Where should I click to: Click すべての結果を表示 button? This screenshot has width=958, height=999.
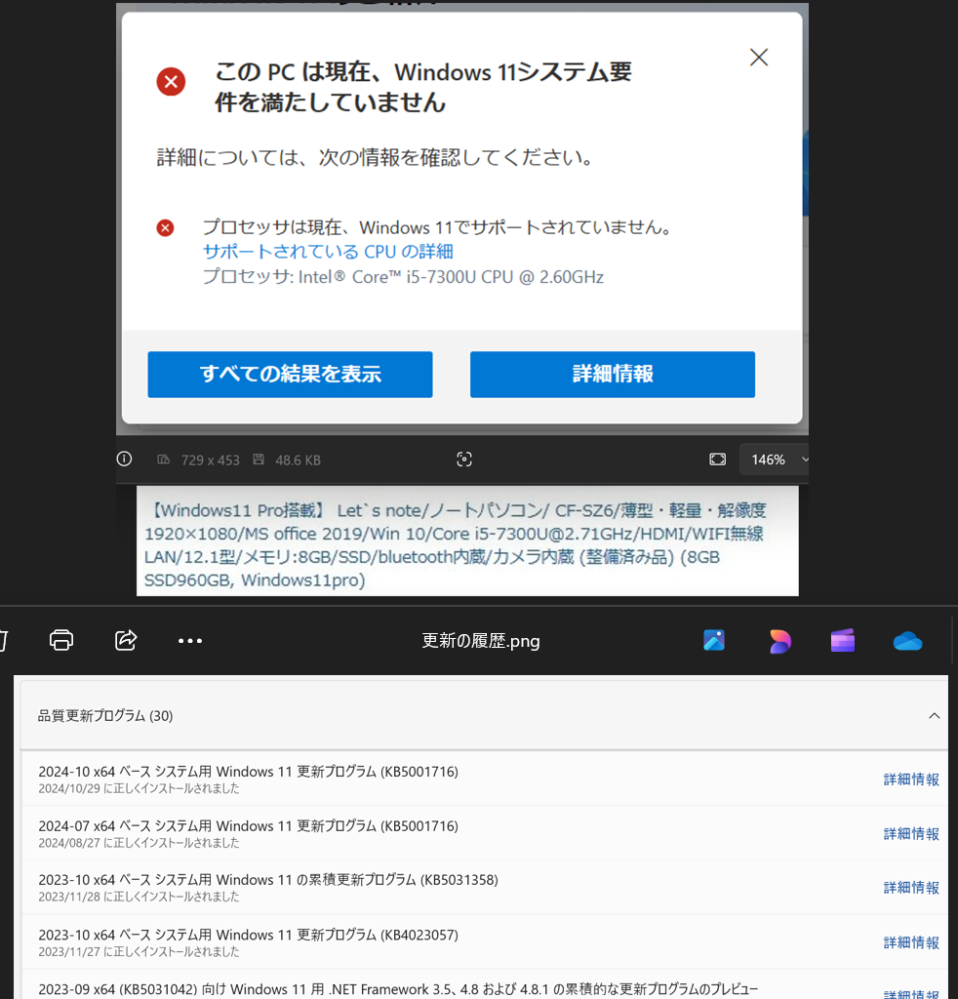pos(289,374)
